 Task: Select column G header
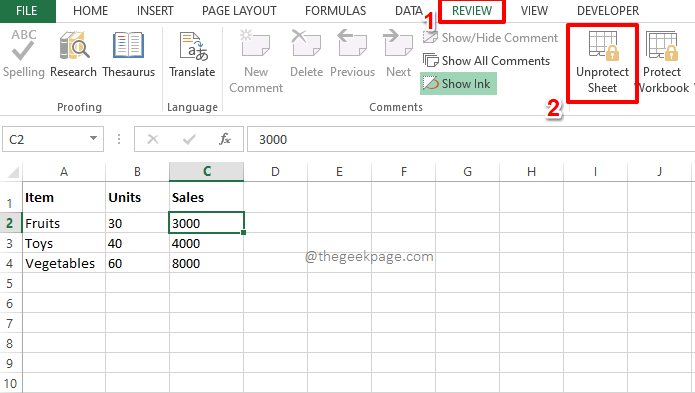click(467, 172)
